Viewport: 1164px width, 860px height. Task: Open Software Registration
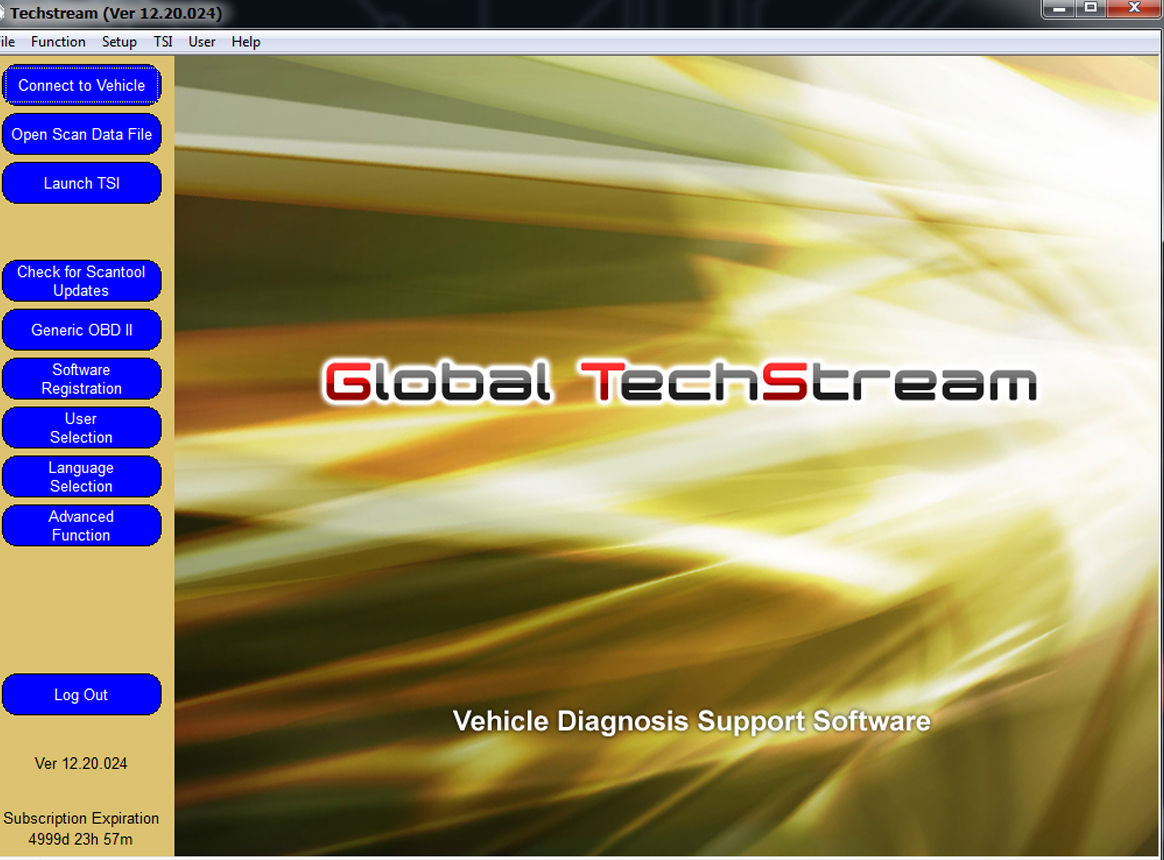82,379
